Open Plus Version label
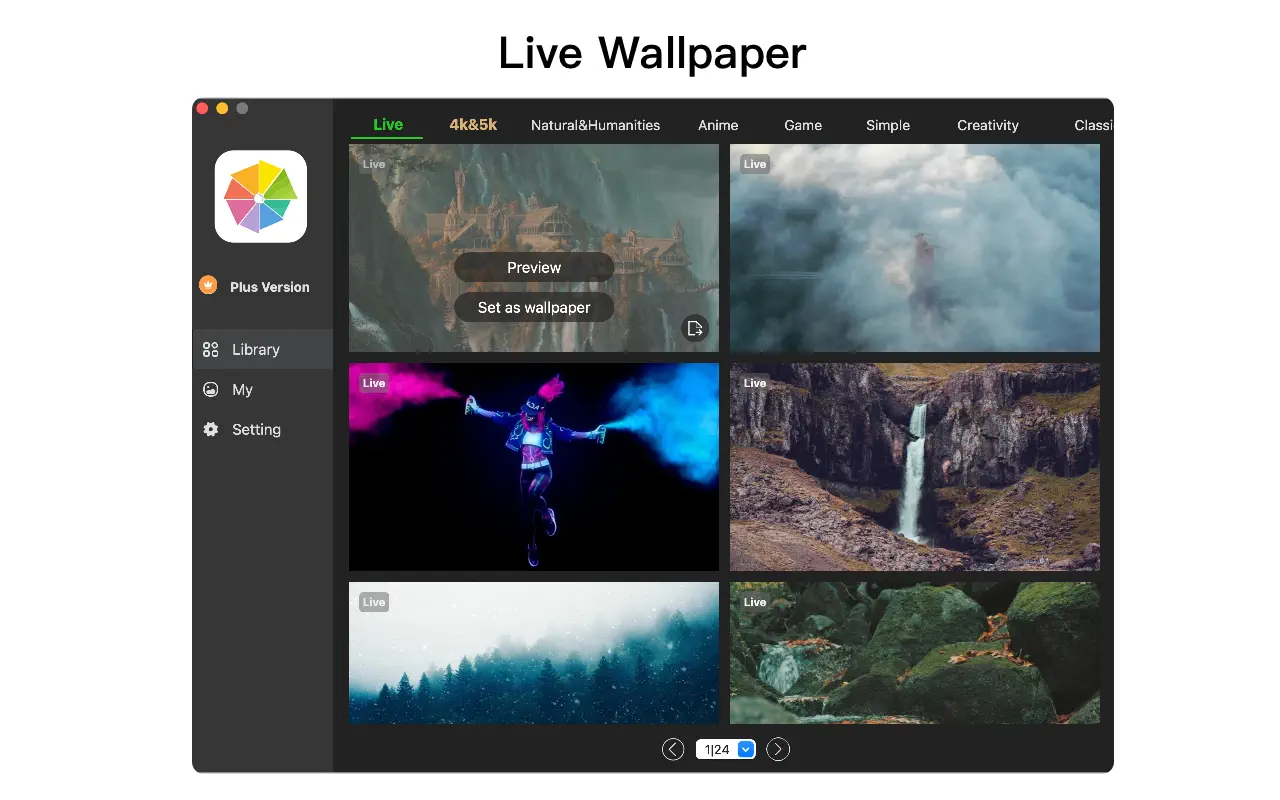The height and width of the screenshot is (800, 1280). click(x=270, y=287)
